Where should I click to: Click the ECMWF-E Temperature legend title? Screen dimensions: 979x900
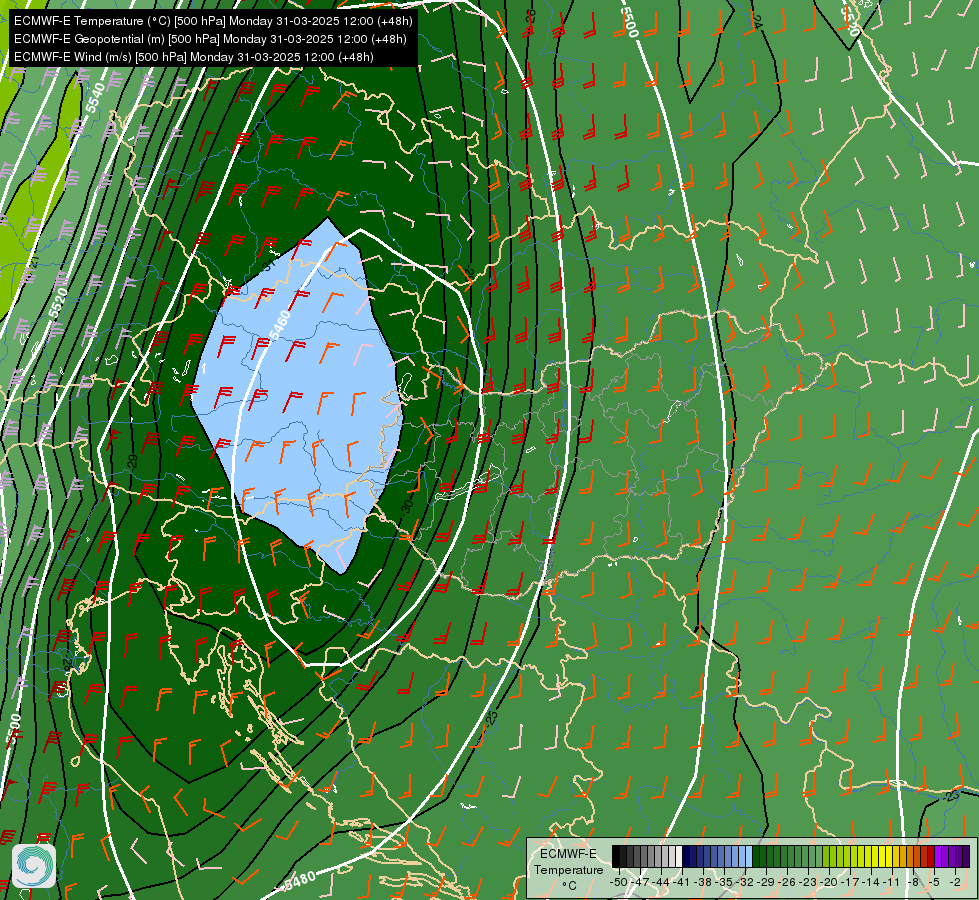(x=568, y=861)
